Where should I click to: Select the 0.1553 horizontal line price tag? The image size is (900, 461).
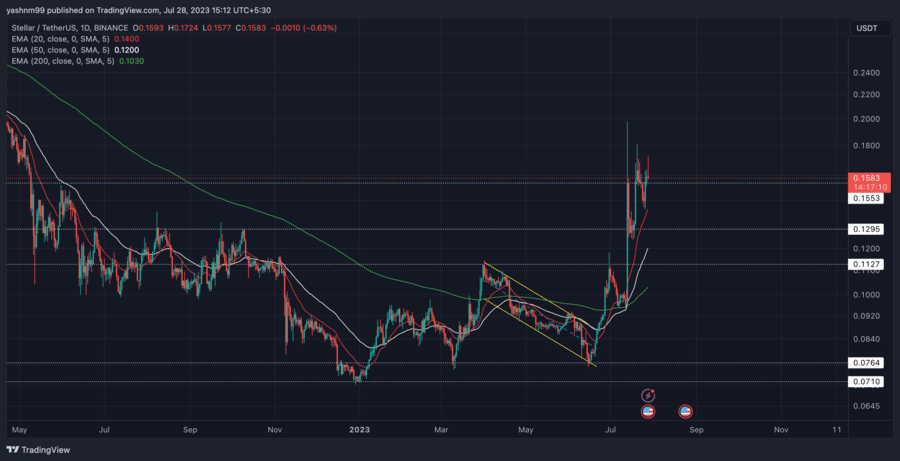coord(867,198)
